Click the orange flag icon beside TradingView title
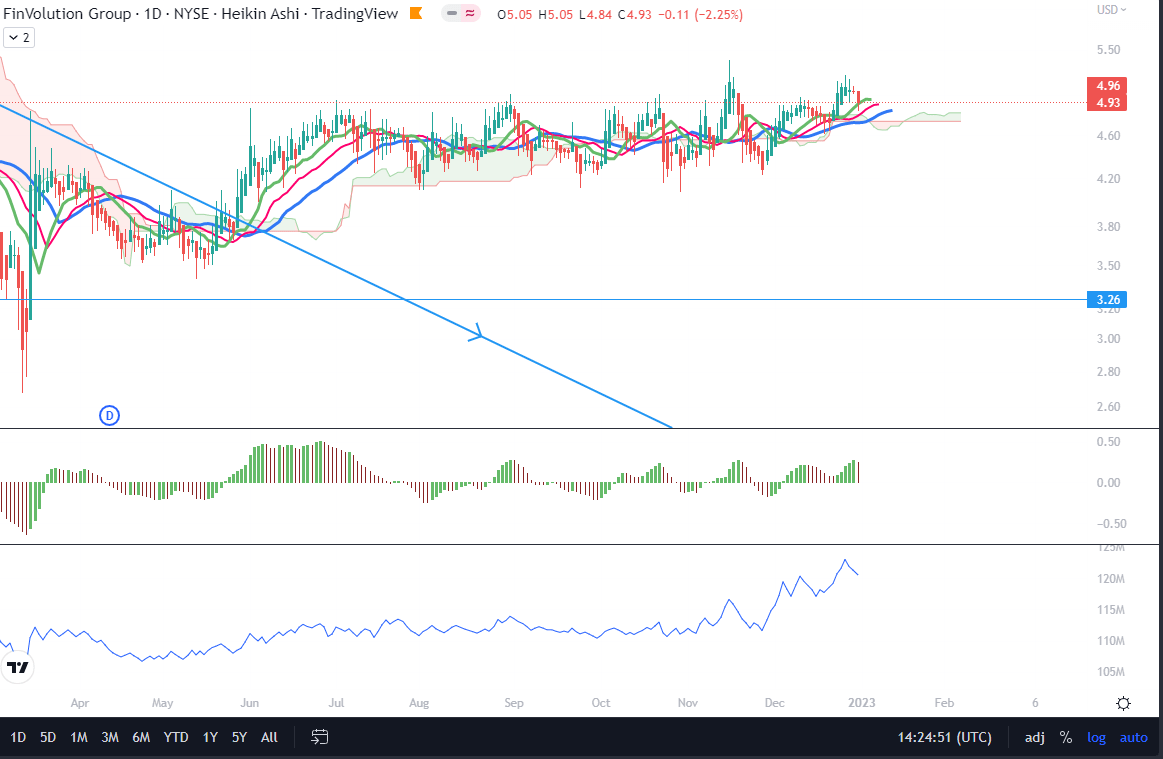The height and width of the screenshot is (759, 1163). pos(416,13)
